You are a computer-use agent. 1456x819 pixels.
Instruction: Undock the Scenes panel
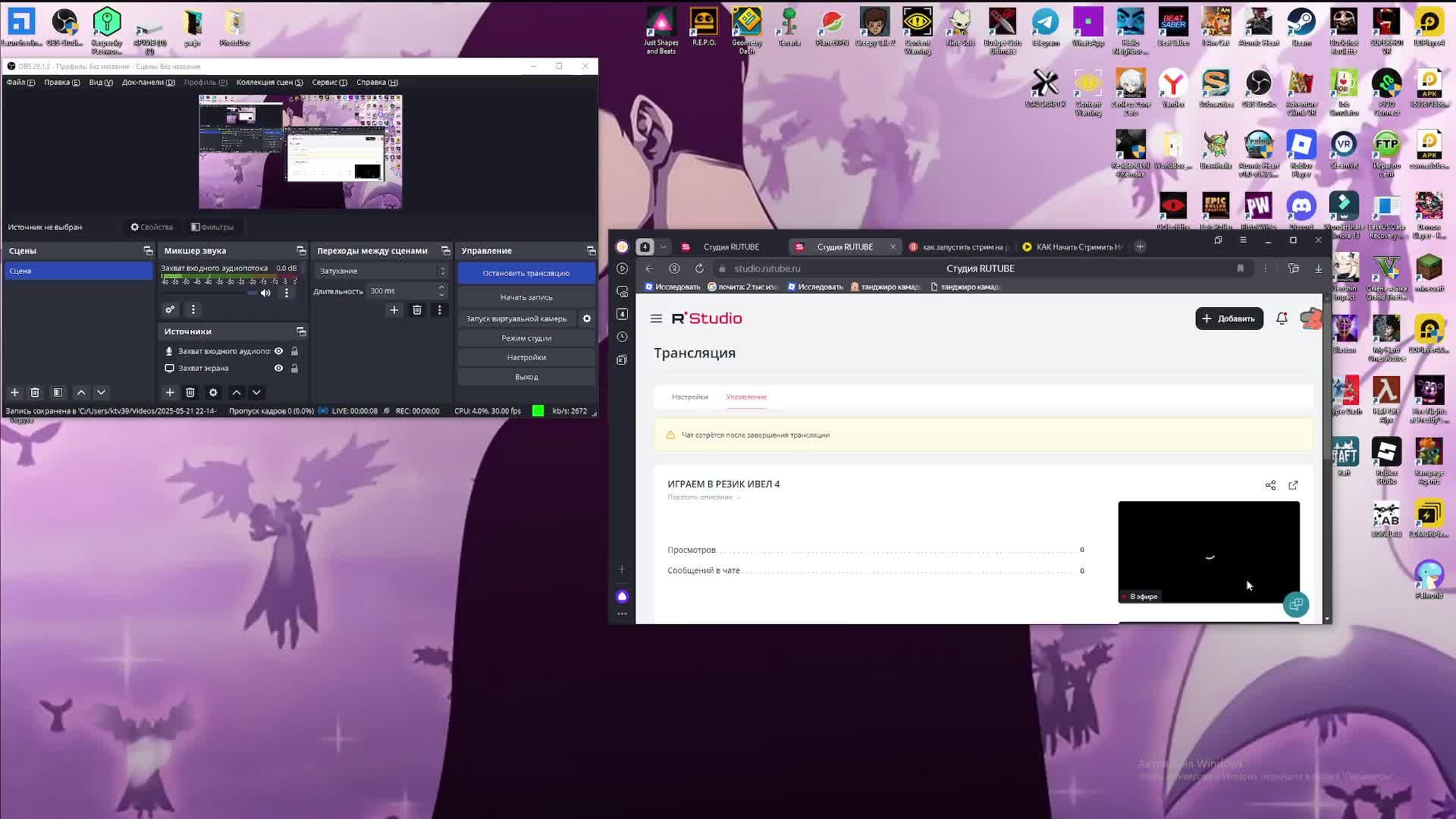[x=148, y=250]
